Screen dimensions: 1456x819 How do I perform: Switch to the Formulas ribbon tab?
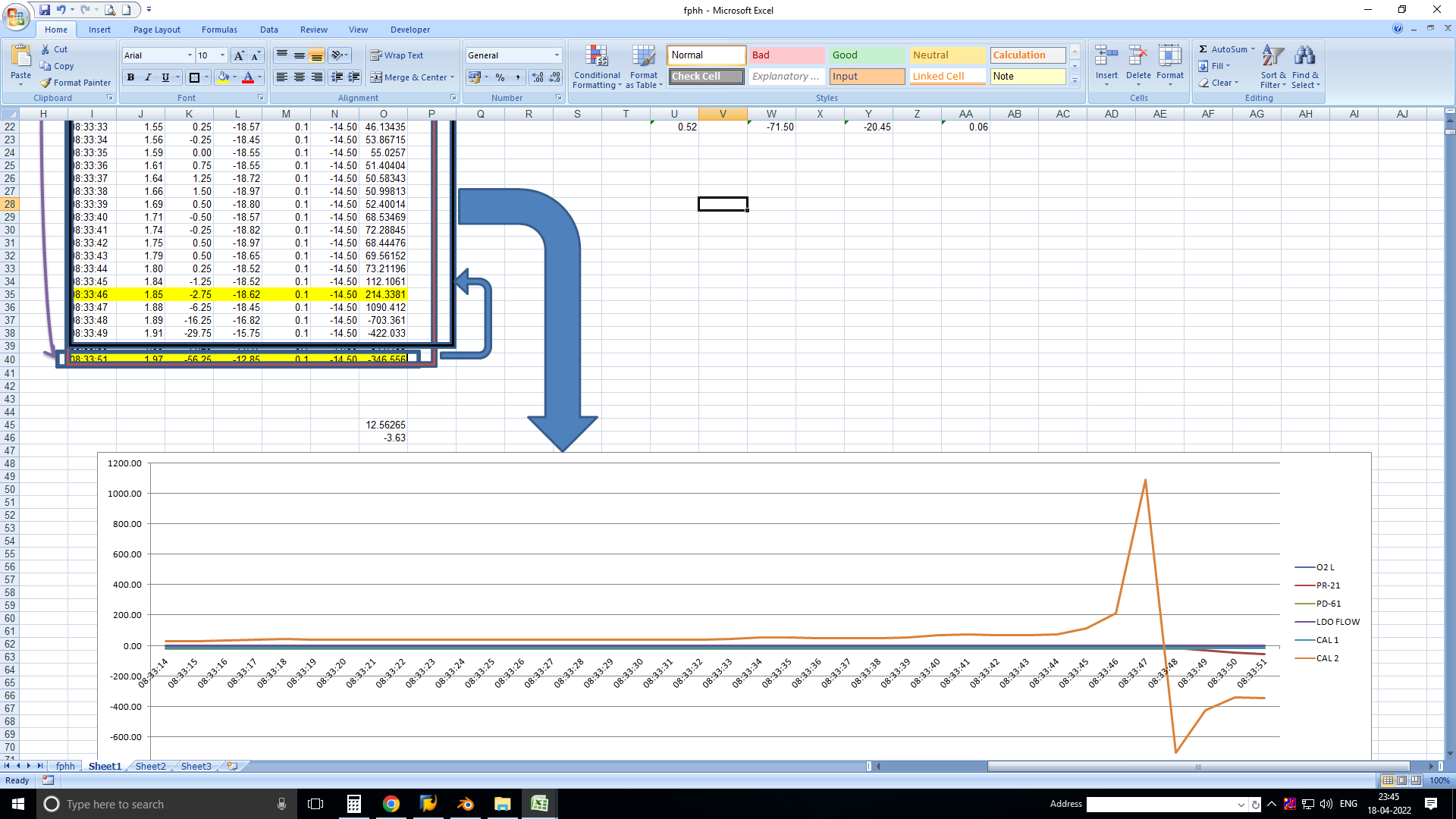point(219,30)
